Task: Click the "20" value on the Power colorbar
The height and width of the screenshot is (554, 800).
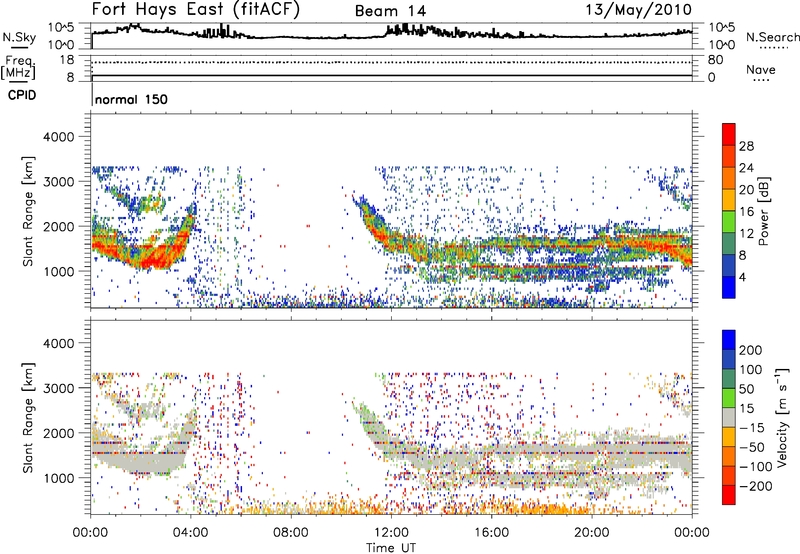Action: pyautogui.click(x=746, y=190)
